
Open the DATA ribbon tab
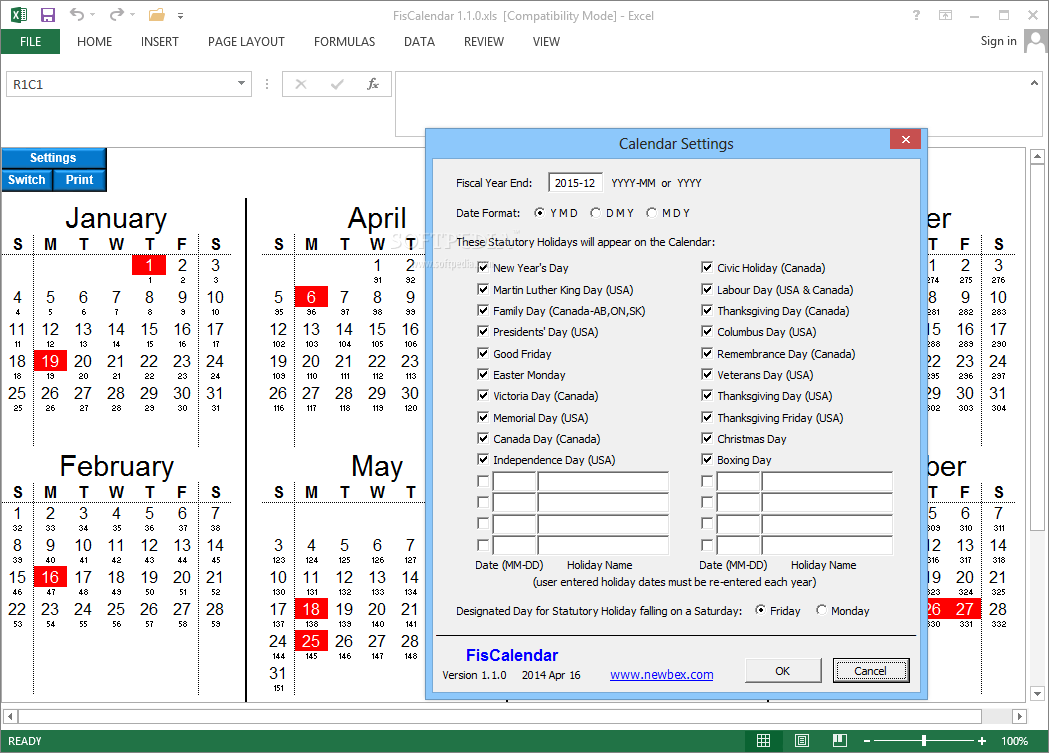pyautogui.click(x=419, y=41)
